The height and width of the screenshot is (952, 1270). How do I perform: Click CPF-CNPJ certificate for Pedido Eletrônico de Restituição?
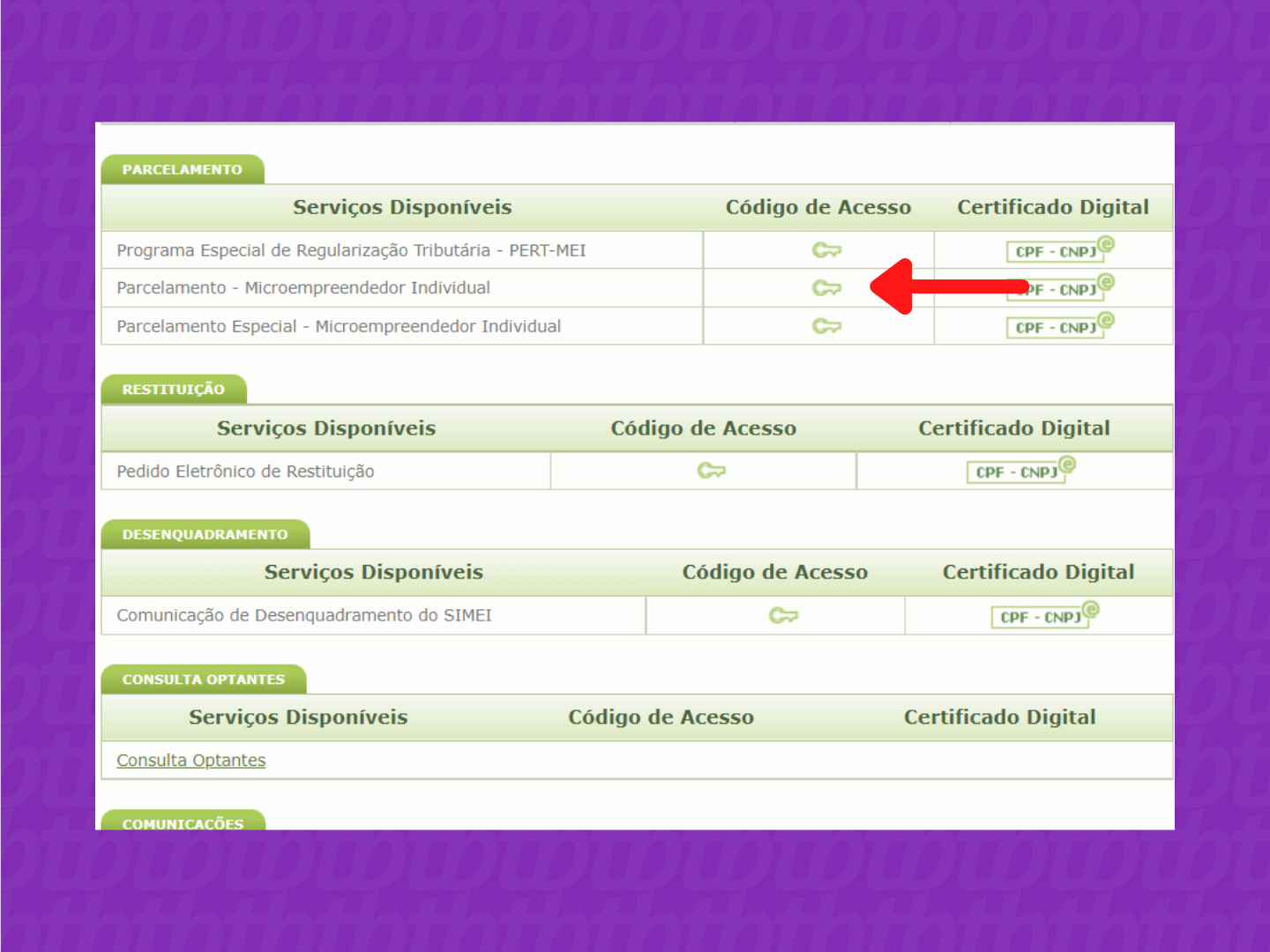point(1021,470)
